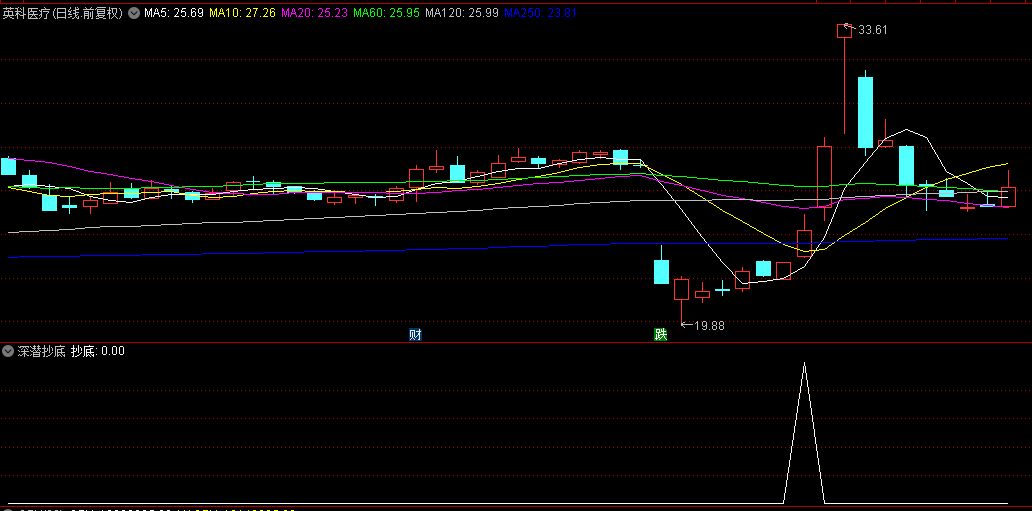Click the 33.61 high price label

coord(873,30)
